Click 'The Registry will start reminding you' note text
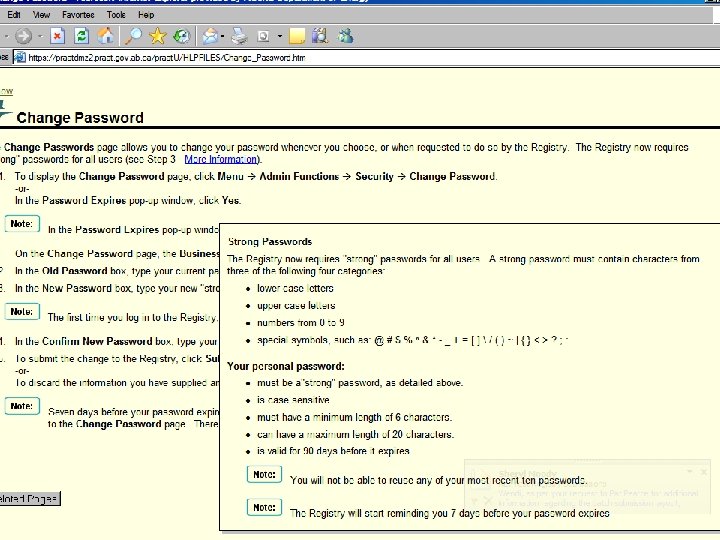The height and width of the screenshot is (540, 720). pyautogui.click(x=450, y=513)
